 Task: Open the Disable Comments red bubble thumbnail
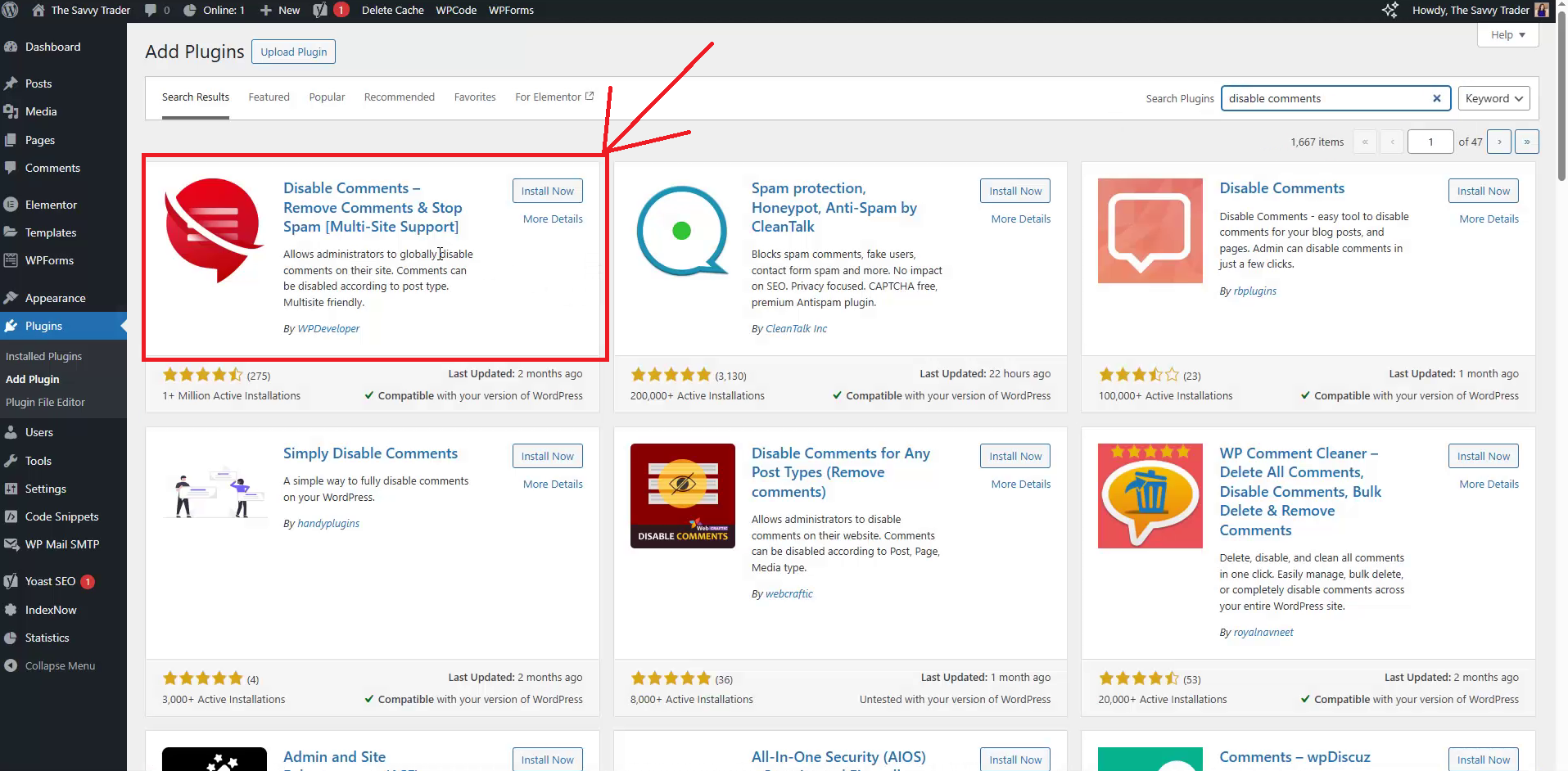[x=215, y=231]
